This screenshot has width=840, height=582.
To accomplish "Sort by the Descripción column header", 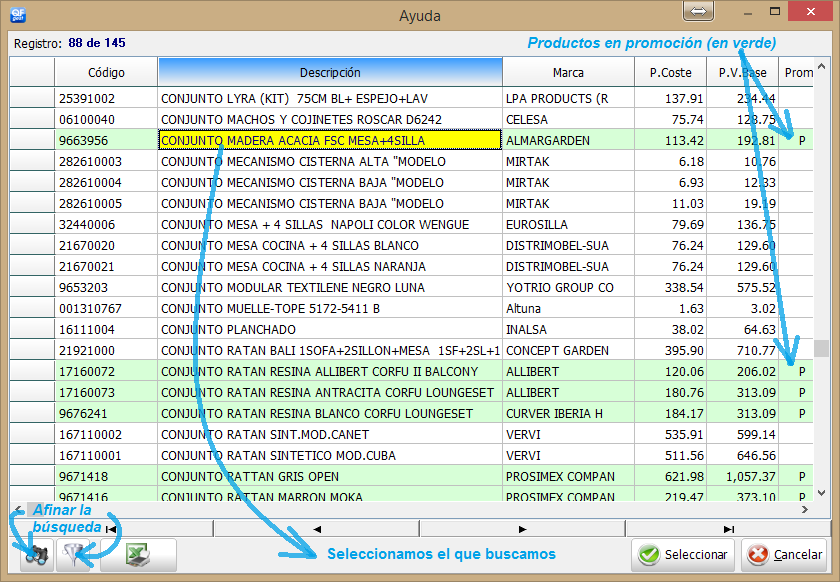I will [x=330, y=72].
